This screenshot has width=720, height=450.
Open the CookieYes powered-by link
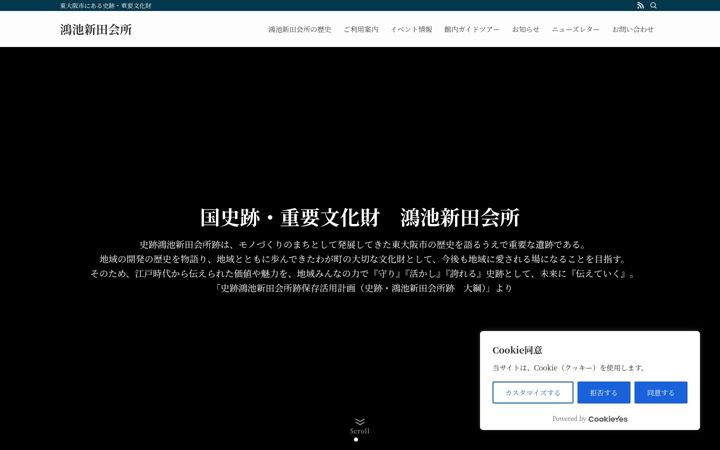[608, 419]
